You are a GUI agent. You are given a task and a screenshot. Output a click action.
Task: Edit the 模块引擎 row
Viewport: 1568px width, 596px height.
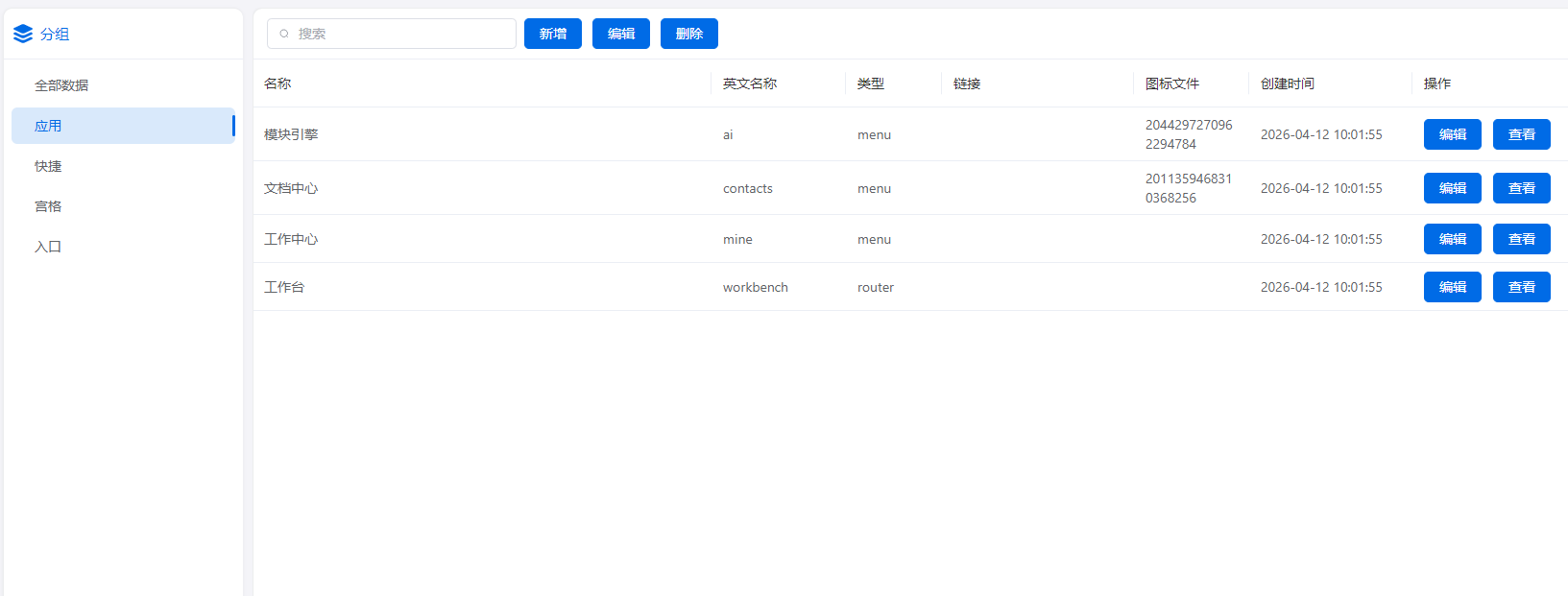(1453, 134)
